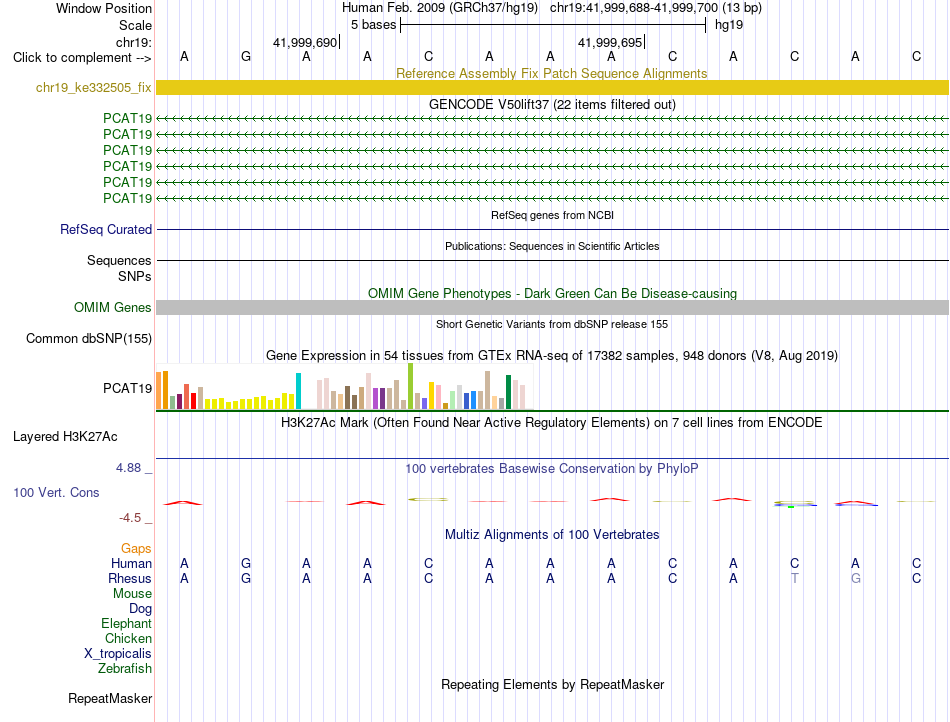Click the hg19 label next to the scale bar

tap(729, 25)
